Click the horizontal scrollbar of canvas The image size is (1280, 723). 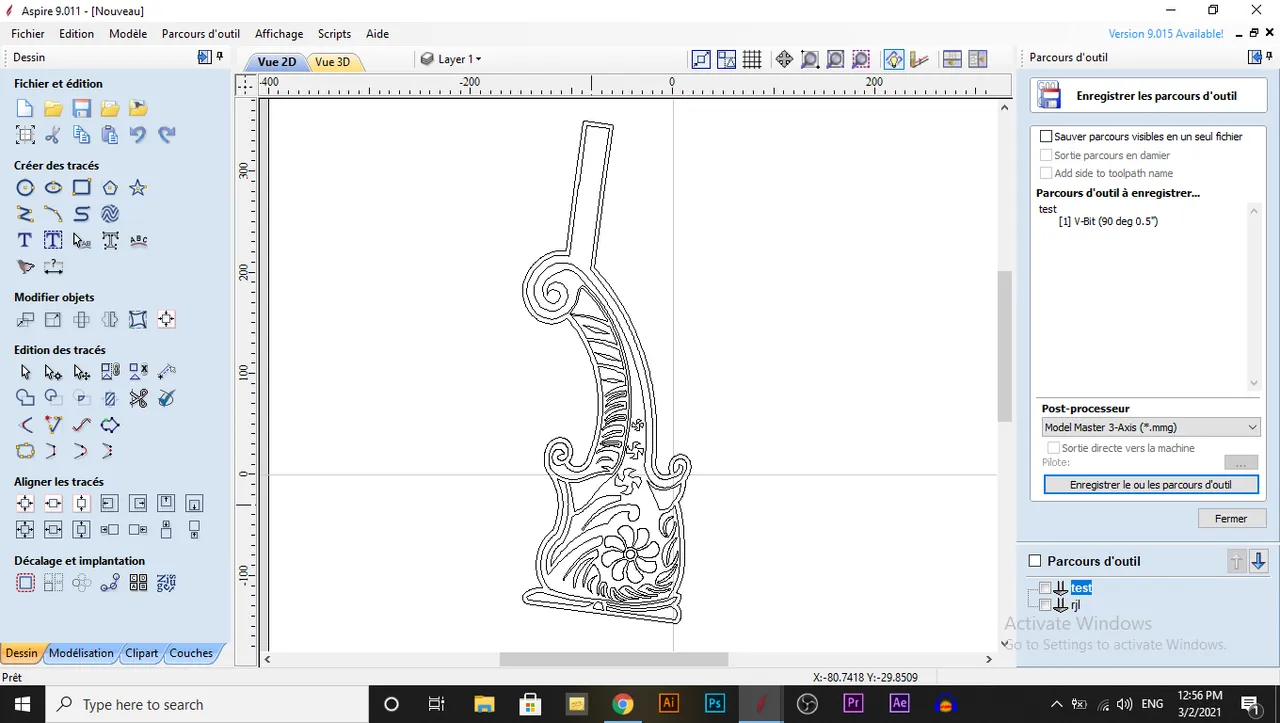[x=614, y=659]
